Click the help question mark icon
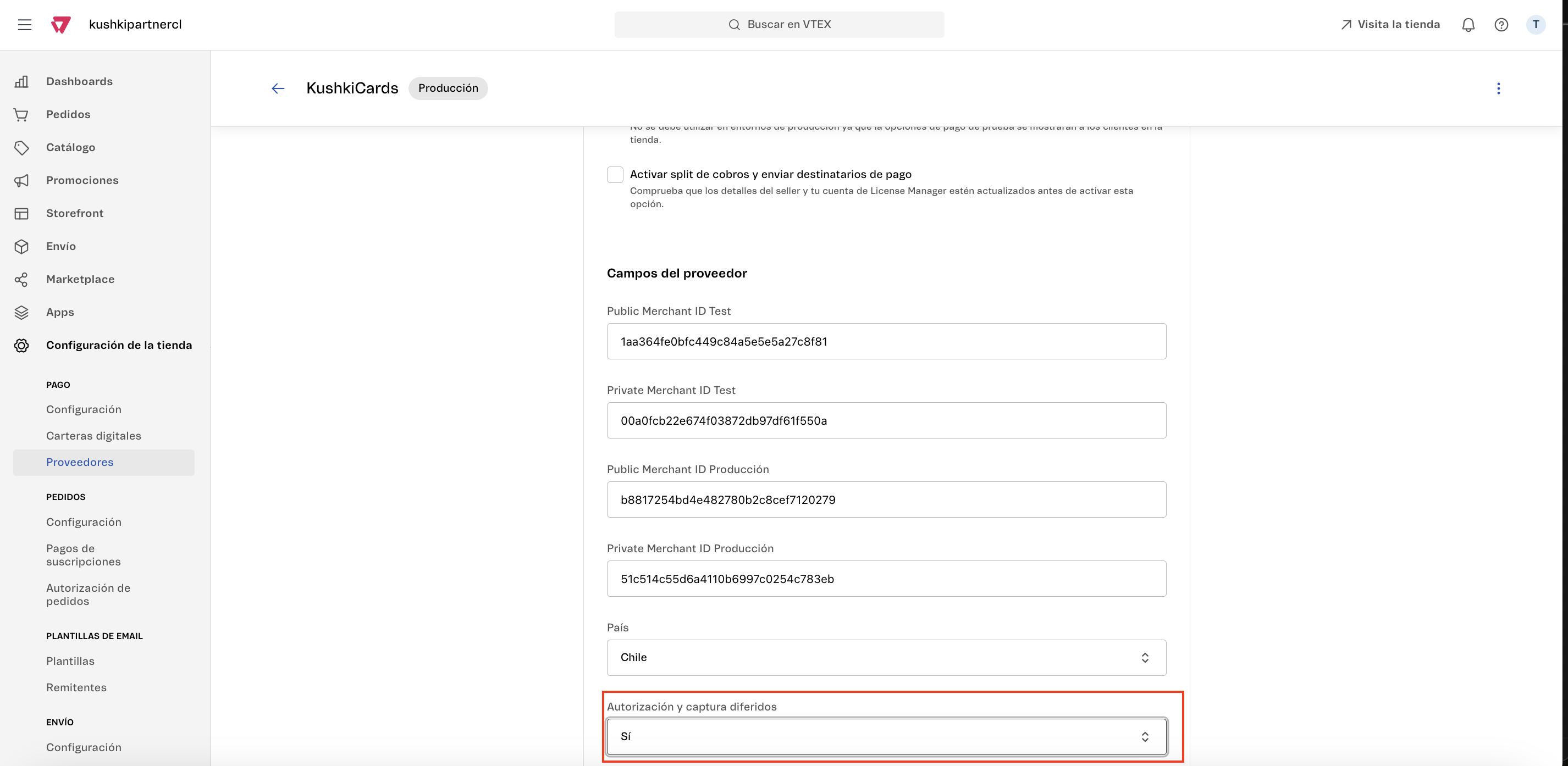This screenshot has width=1568, height=766. click(1502, 24)
